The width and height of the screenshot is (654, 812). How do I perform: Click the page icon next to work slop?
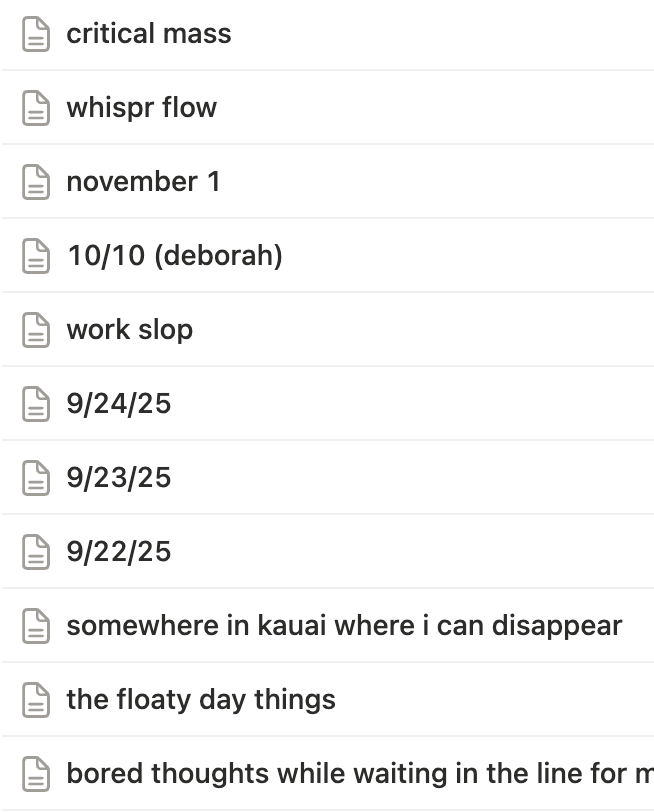click(36, 330)
